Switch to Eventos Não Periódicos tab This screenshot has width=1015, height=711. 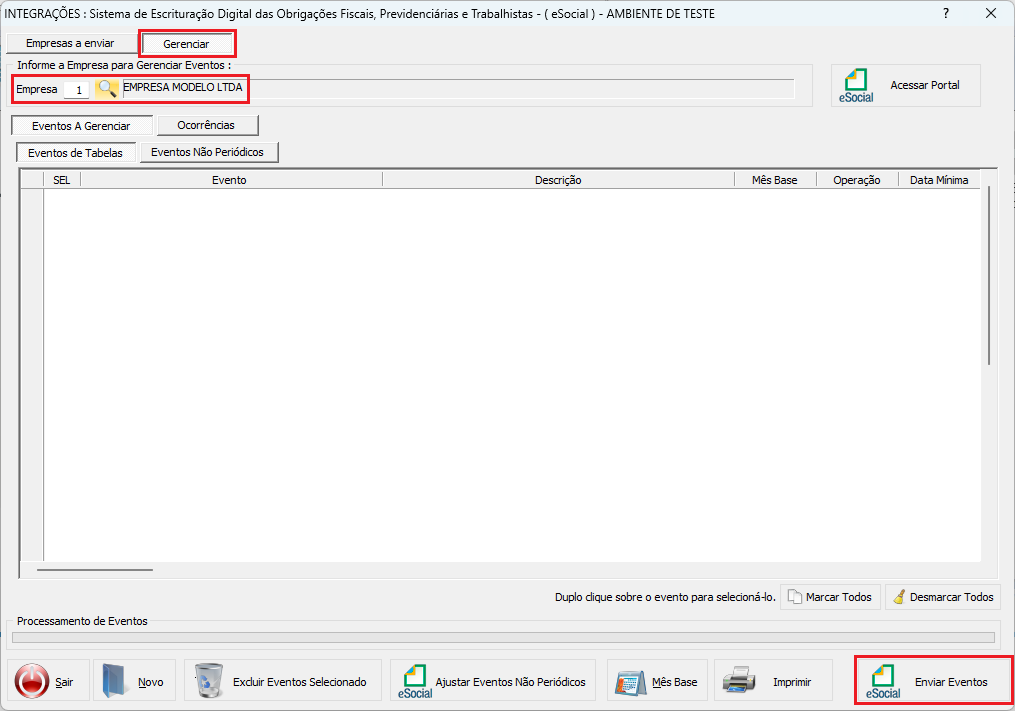coord(207,152)
